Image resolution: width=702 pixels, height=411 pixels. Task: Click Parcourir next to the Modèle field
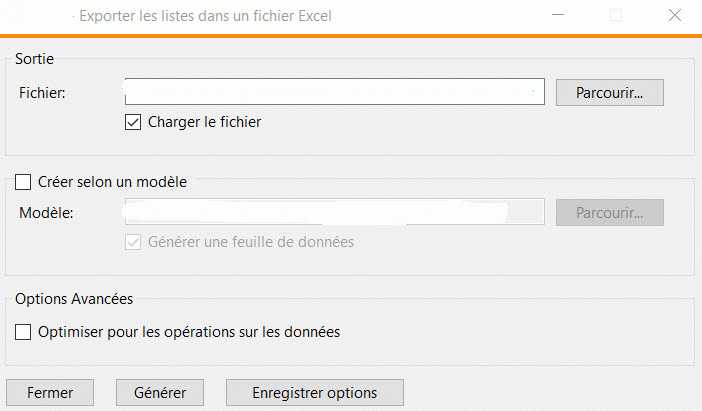pyautogui.click(x=609, y=212)
